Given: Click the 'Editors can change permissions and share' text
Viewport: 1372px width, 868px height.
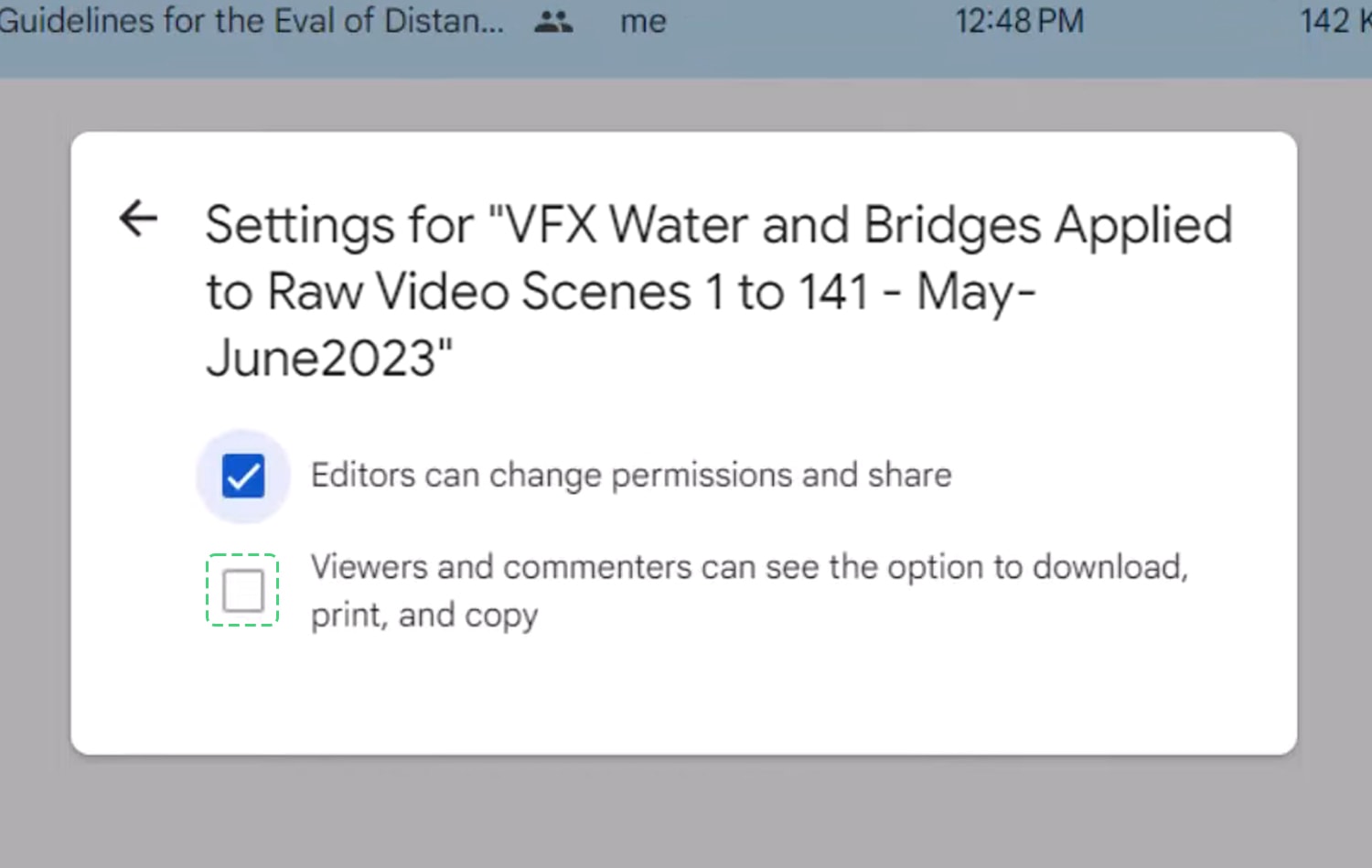Looking at the screenshot, I should pos(630,475).
